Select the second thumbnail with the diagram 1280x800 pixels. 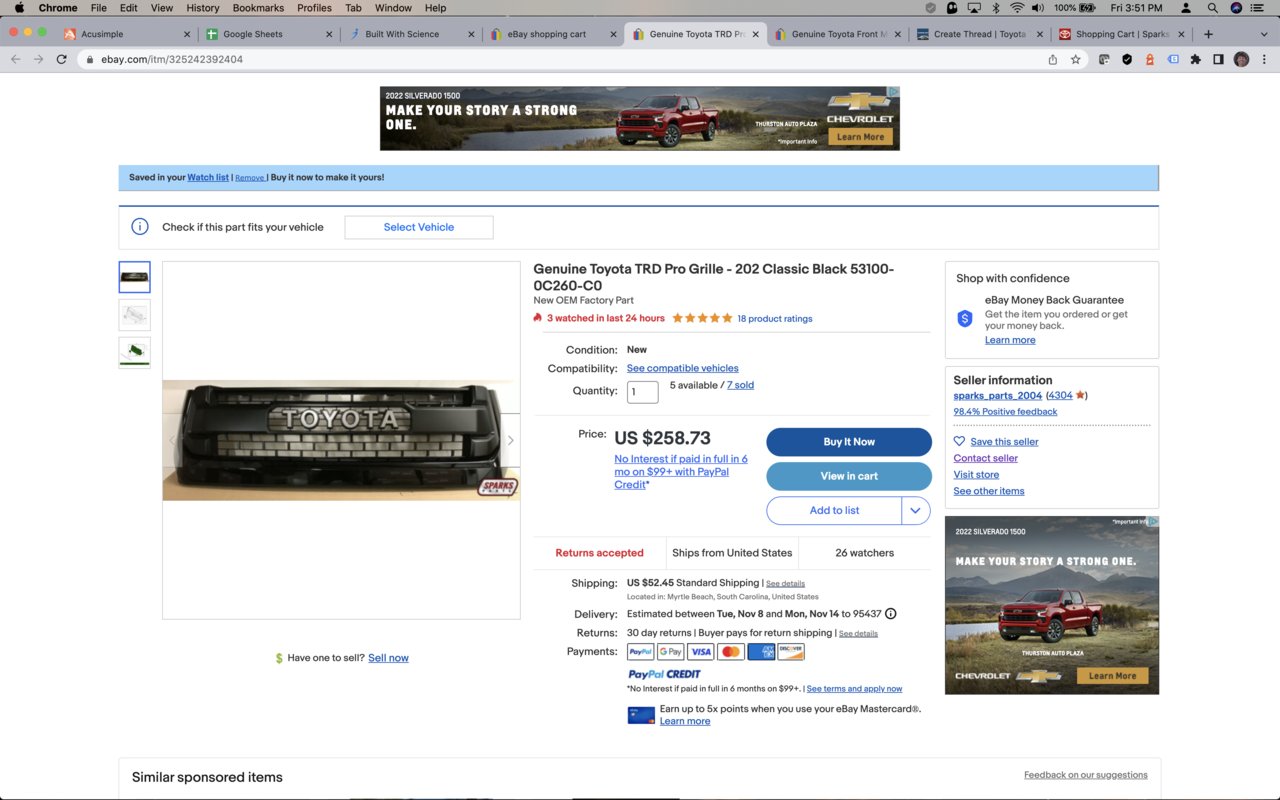pyautogui.click(x=134, y=315)
